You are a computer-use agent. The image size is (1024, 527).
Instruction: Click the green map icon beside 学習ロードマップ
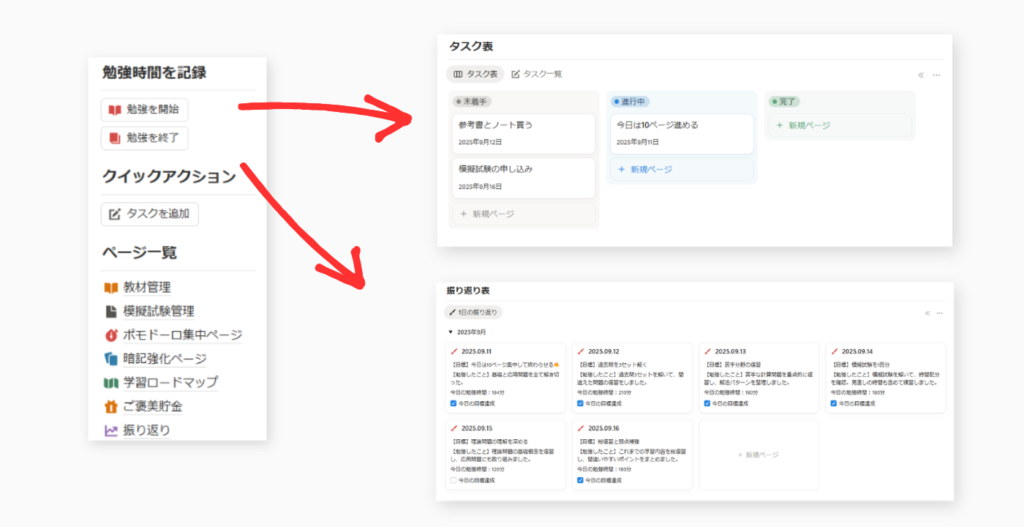pos(111,383)
